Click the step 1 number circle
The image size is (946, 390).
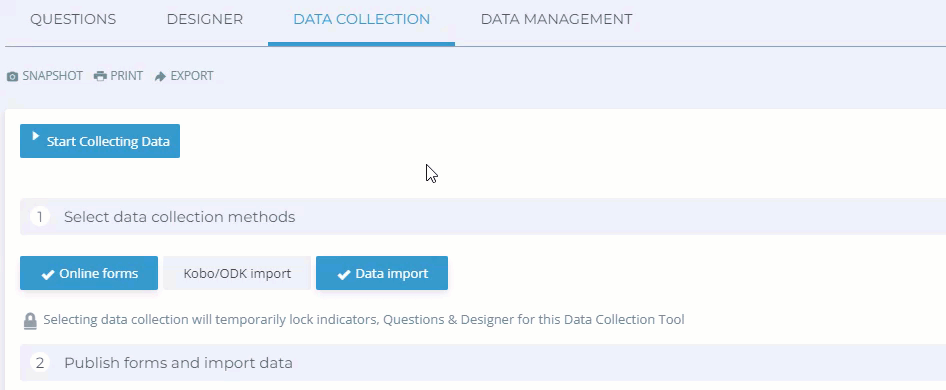40,217
